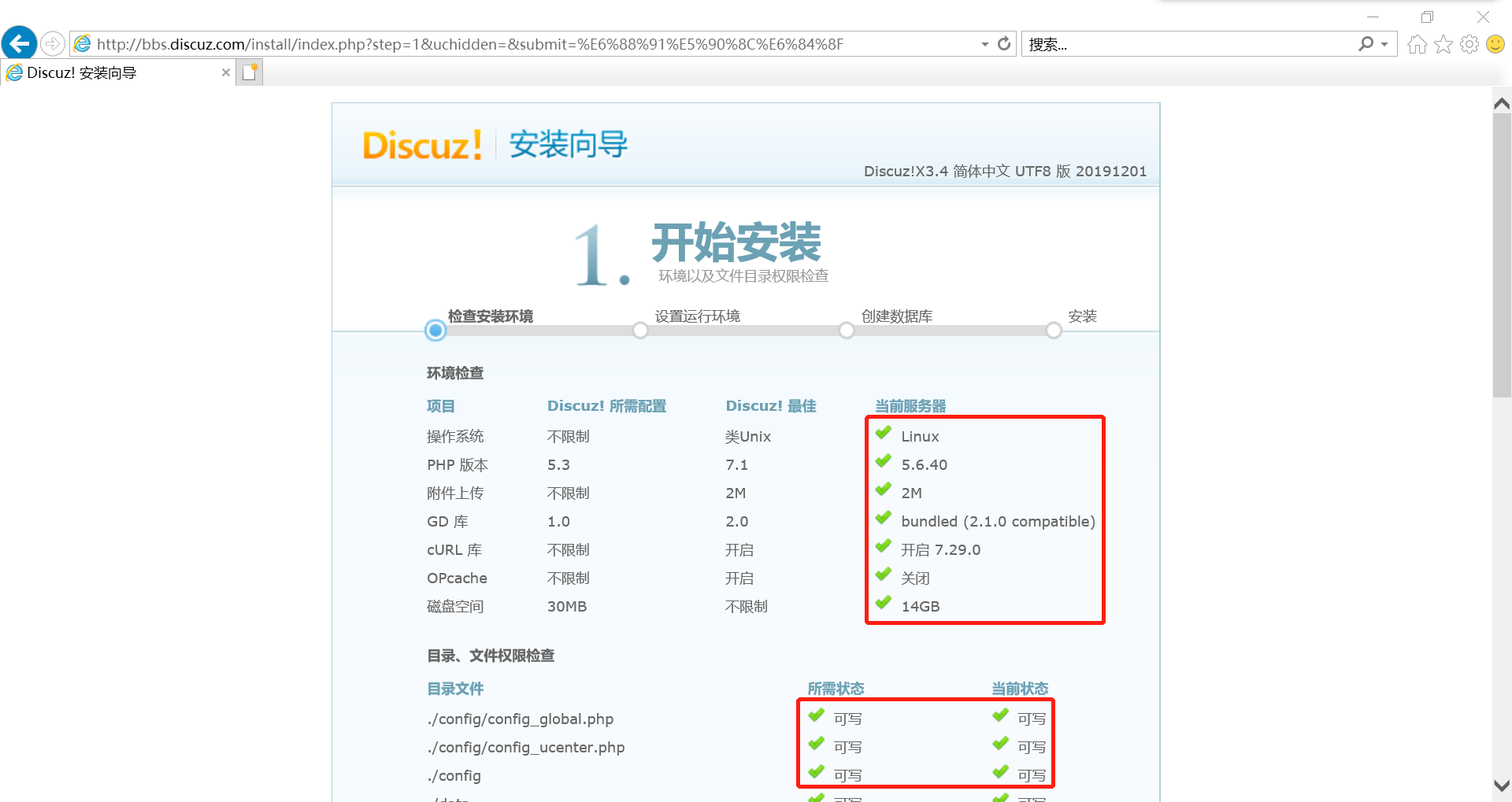
Task: Click the 磁盘空间 row label
Action: tap(455, 607)
